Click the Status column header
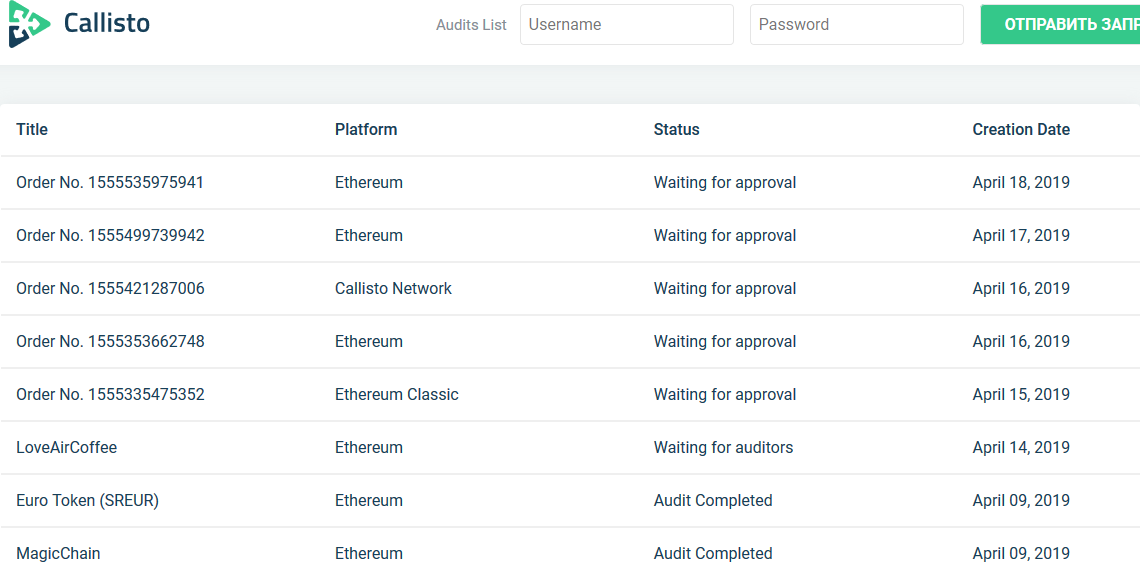The width and height of the screenshot is (1140, 579). 676,129
